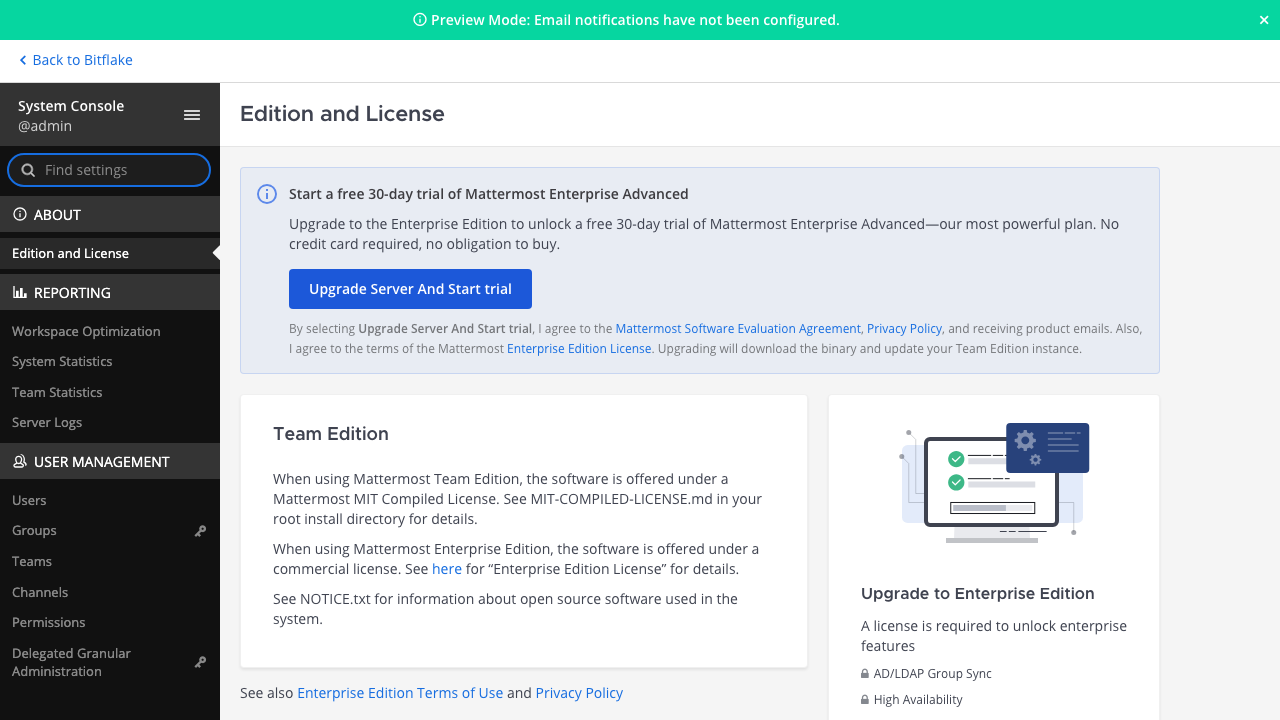The width and height of the screenshot is (1280, 720).
Task: Click the info icon in trial banner
Action: pyautogui.click(x=267, y=194)
